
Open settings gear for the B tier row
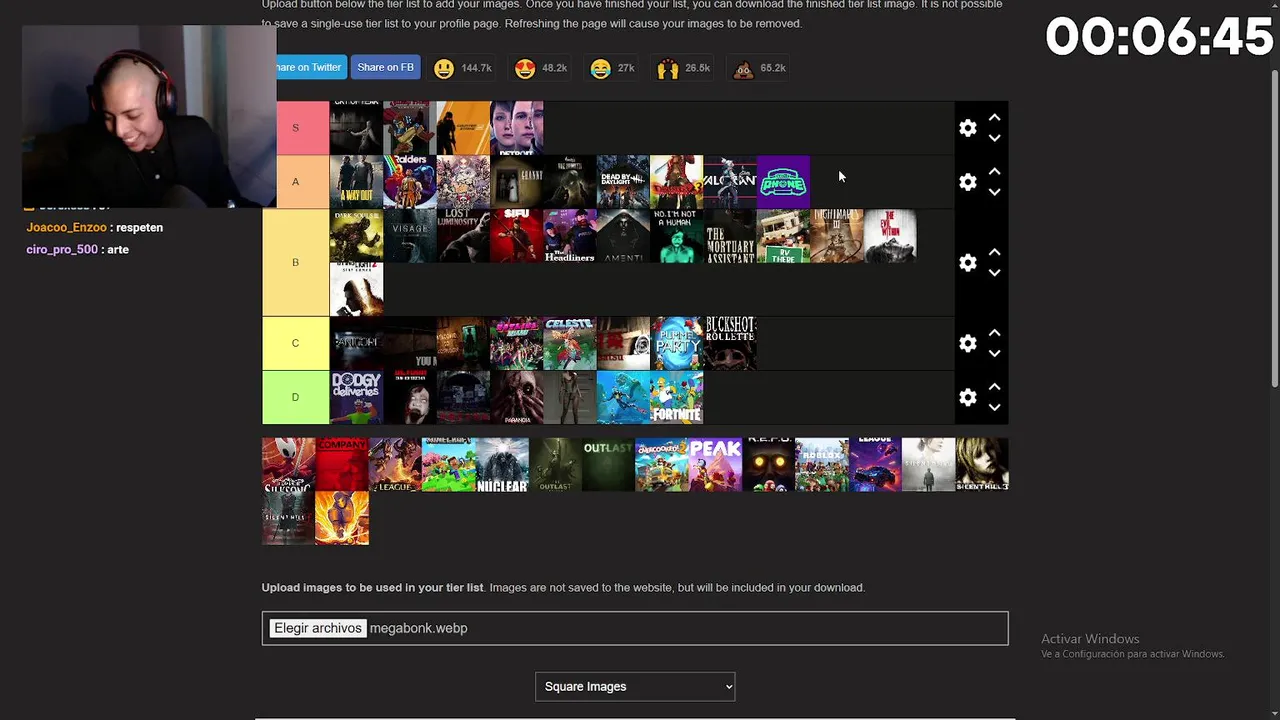(x=967, y=262)
